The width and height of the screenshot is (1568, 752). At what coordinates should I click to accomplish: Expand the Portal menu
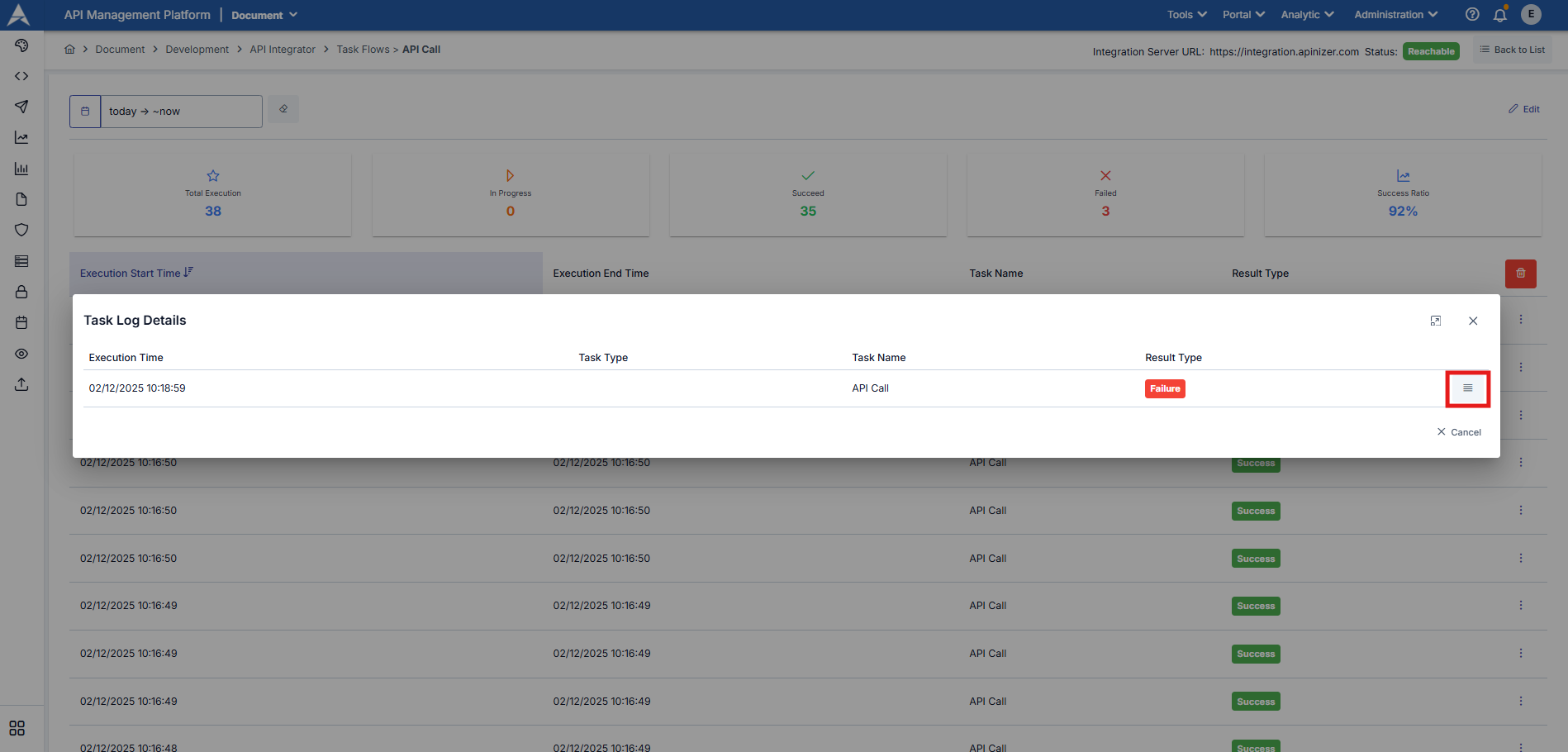pos(1243,15)
